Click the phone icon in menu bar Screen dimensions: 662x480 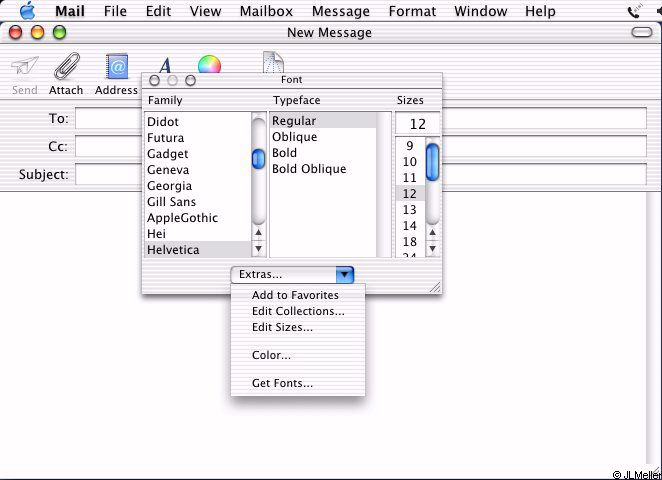pos(634,11)
